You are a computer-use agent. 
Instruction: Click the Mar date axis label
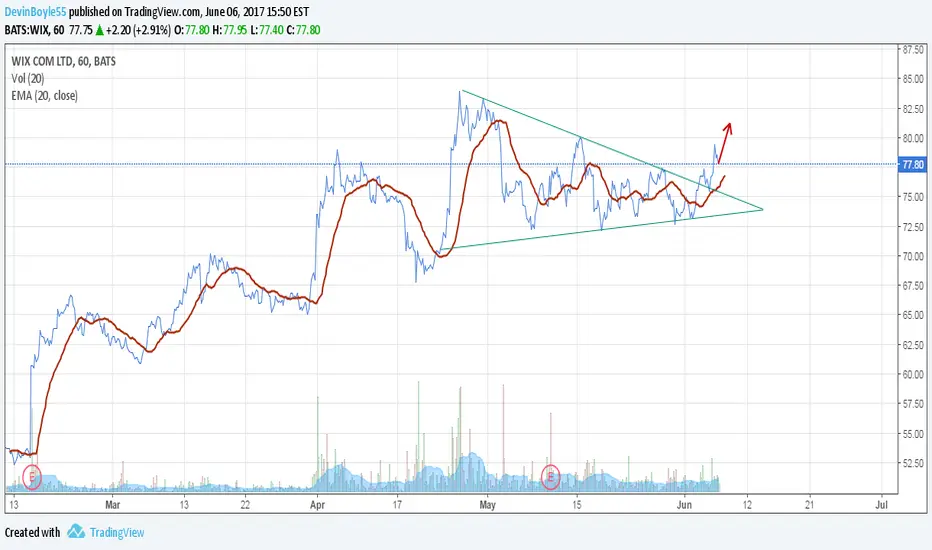(112, 505)
